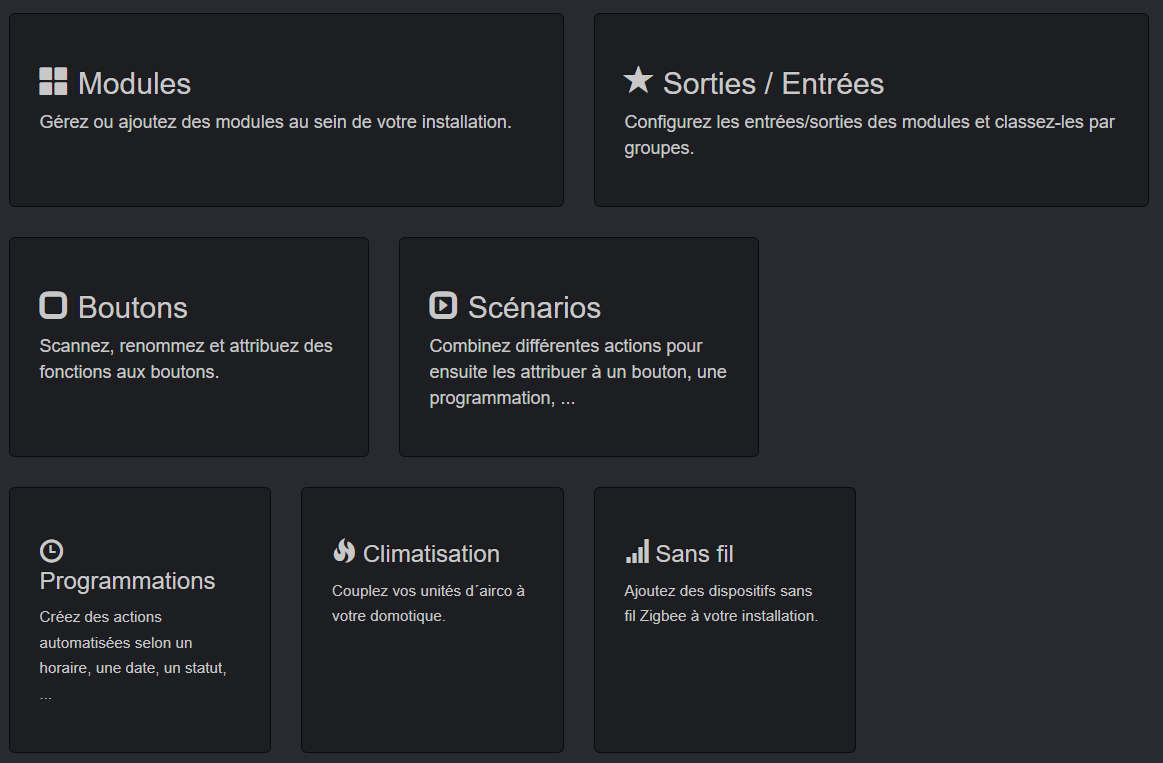This screenshot has width=1163, height=763.
Task: Open the Sorties / Entrées title
Action: coord(773,83)
